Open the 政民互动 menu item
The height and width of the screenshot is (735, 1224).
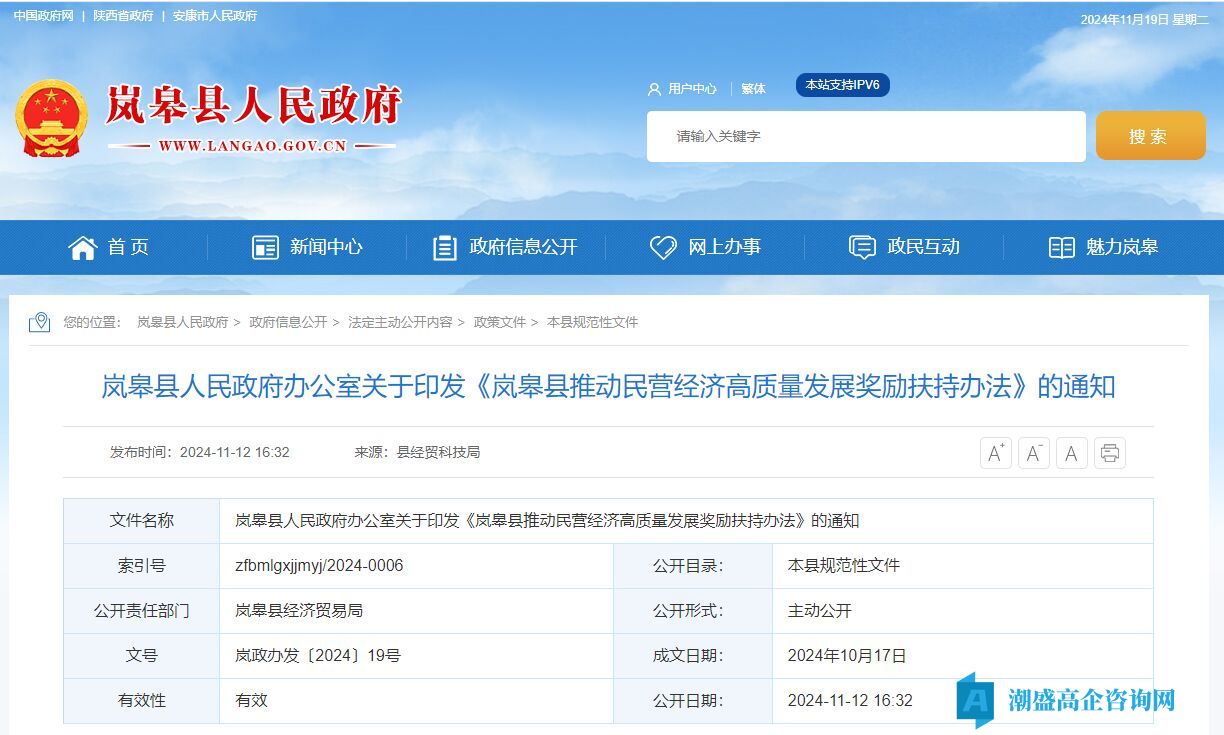point(904,247)
